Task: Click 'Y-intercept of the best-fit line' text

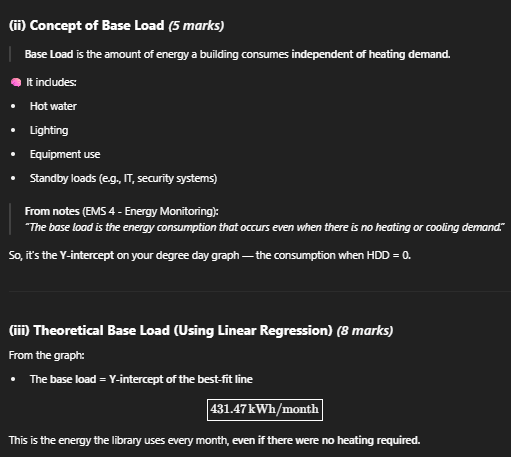Action: point(181,379)
